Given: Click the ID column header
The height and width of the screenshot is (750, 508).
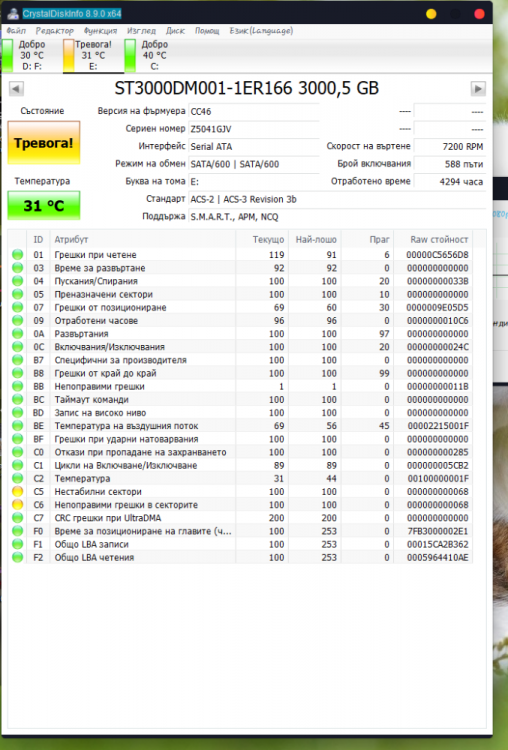Looking at the screenshot, I should click(38, 240).
